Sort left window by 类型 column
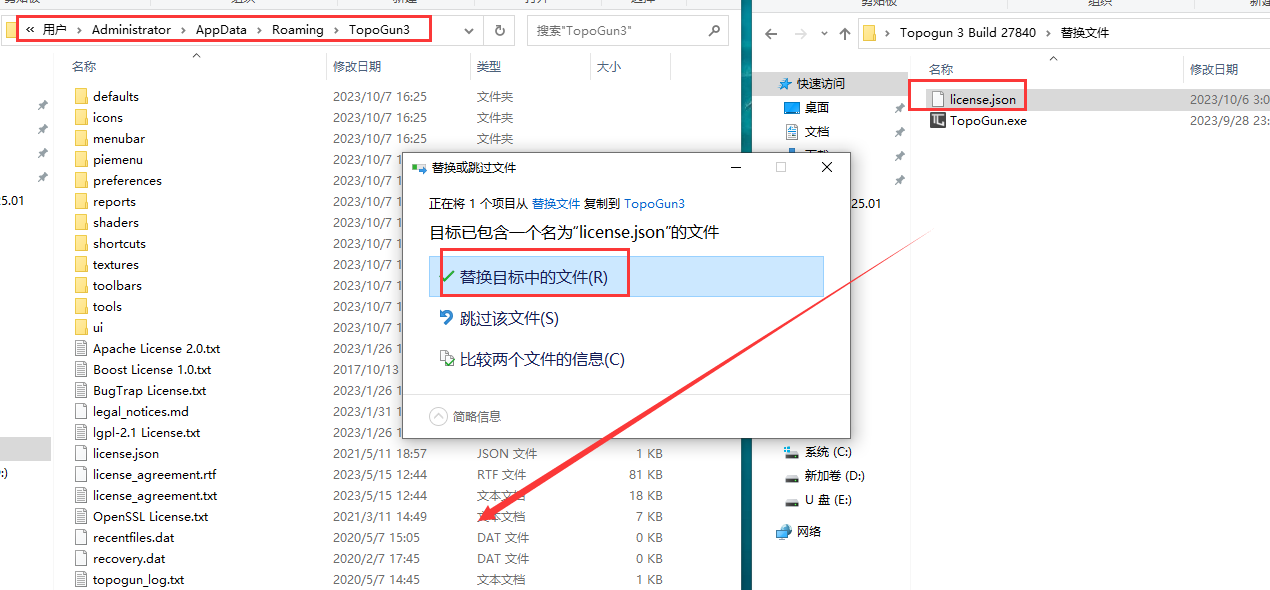Viewport: 1270px width, 590px height. (489, 67)
